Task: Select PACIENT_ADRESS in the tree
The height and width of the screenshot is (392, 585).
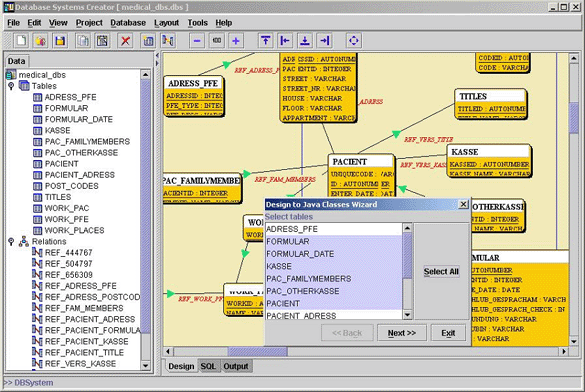Action: click(x=80, y=175)
